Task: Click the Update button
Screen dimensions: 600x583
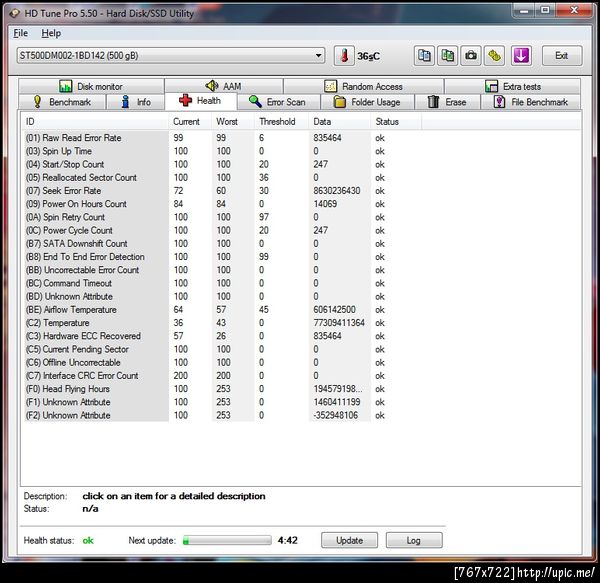Action: [349, 540]
